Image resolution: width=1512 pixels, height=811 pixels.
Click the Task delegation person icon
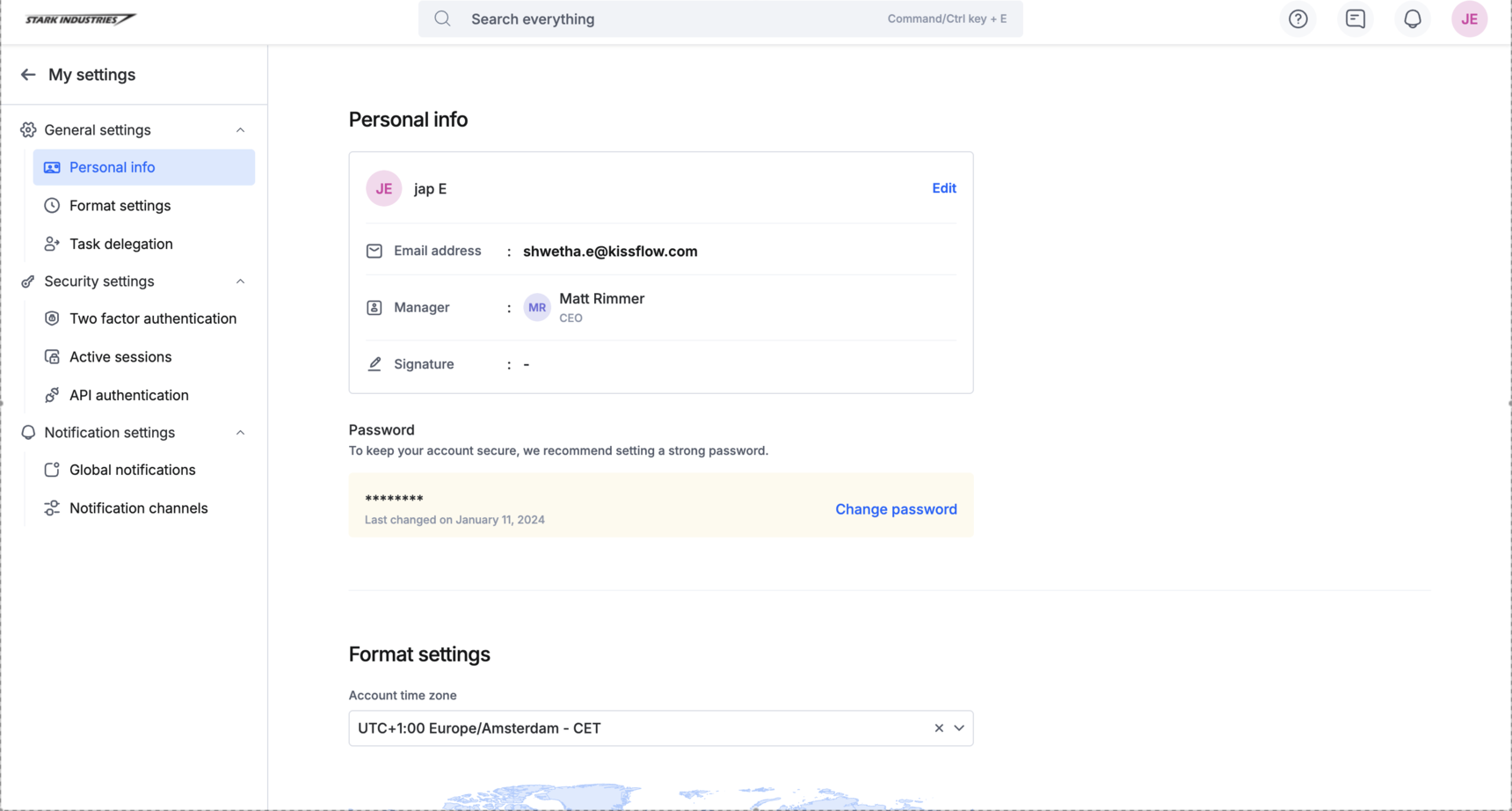point(52,244)
